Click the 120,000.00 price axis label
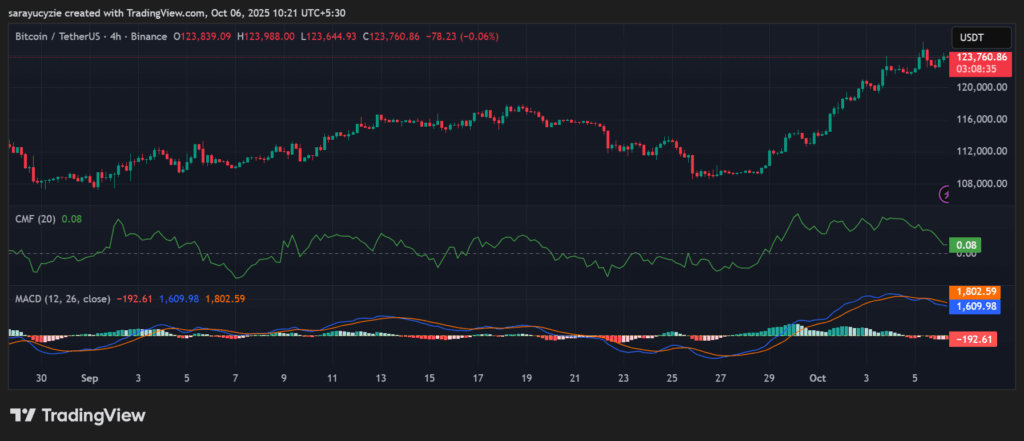 981,87
